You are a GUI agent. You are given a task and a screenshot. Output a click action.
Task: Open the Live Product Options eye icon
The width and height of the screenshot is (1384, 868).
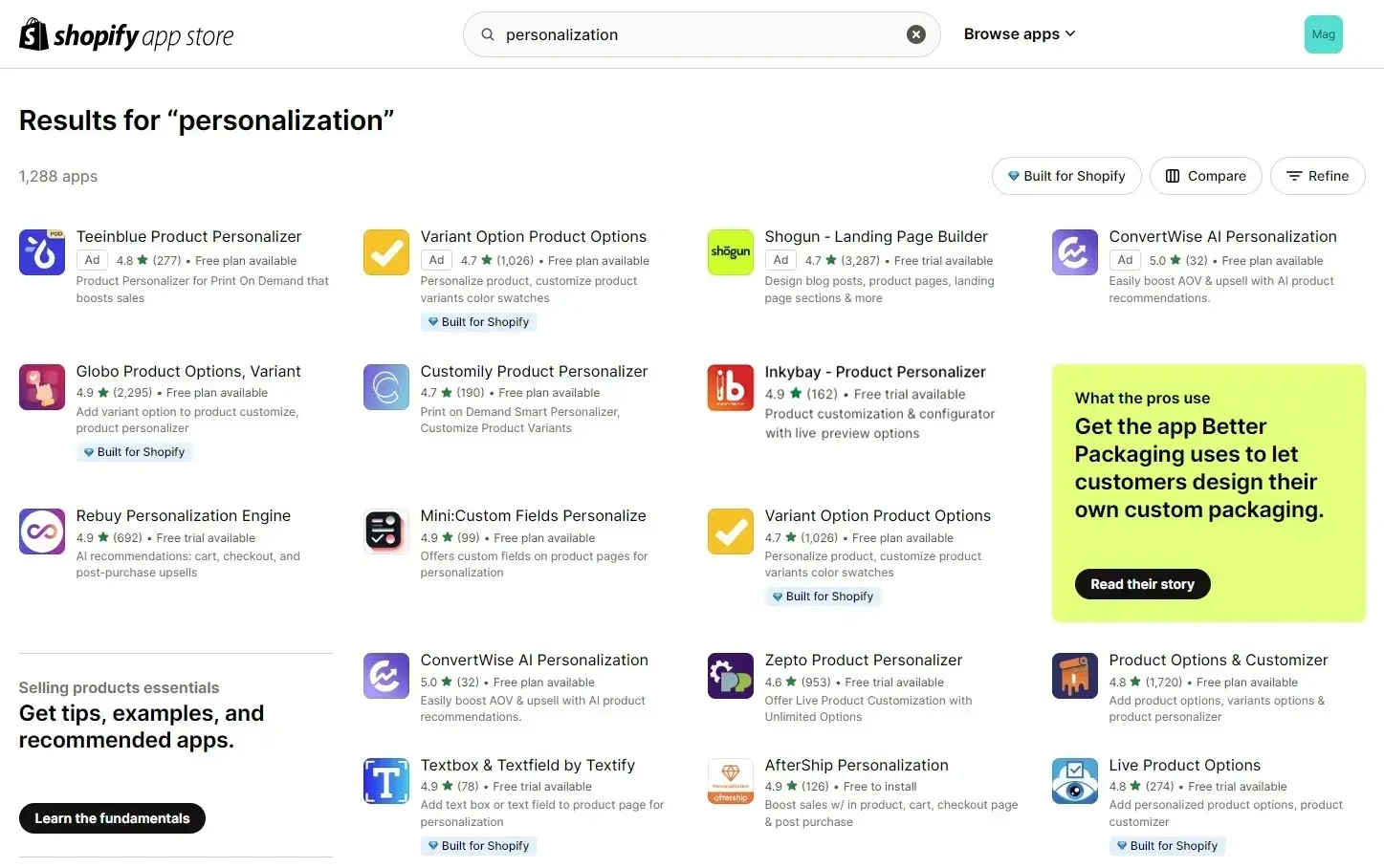click(1074, 780)
